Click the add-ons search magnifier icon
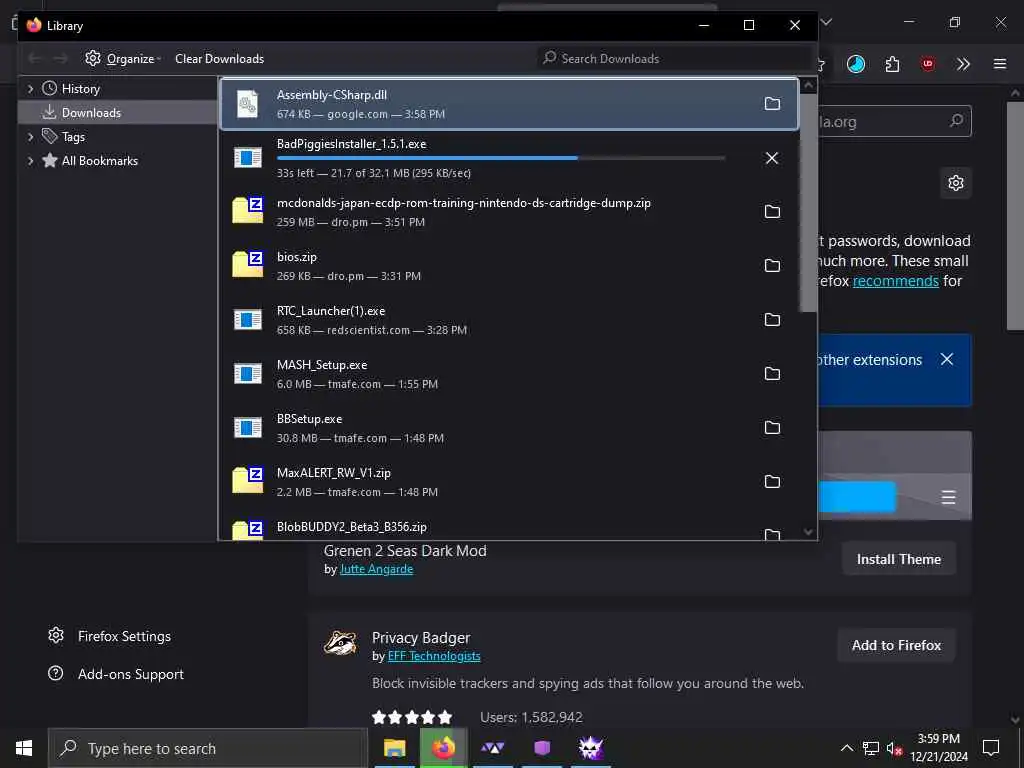Screen dimensions: 1024x768 [x=956, y=121]
